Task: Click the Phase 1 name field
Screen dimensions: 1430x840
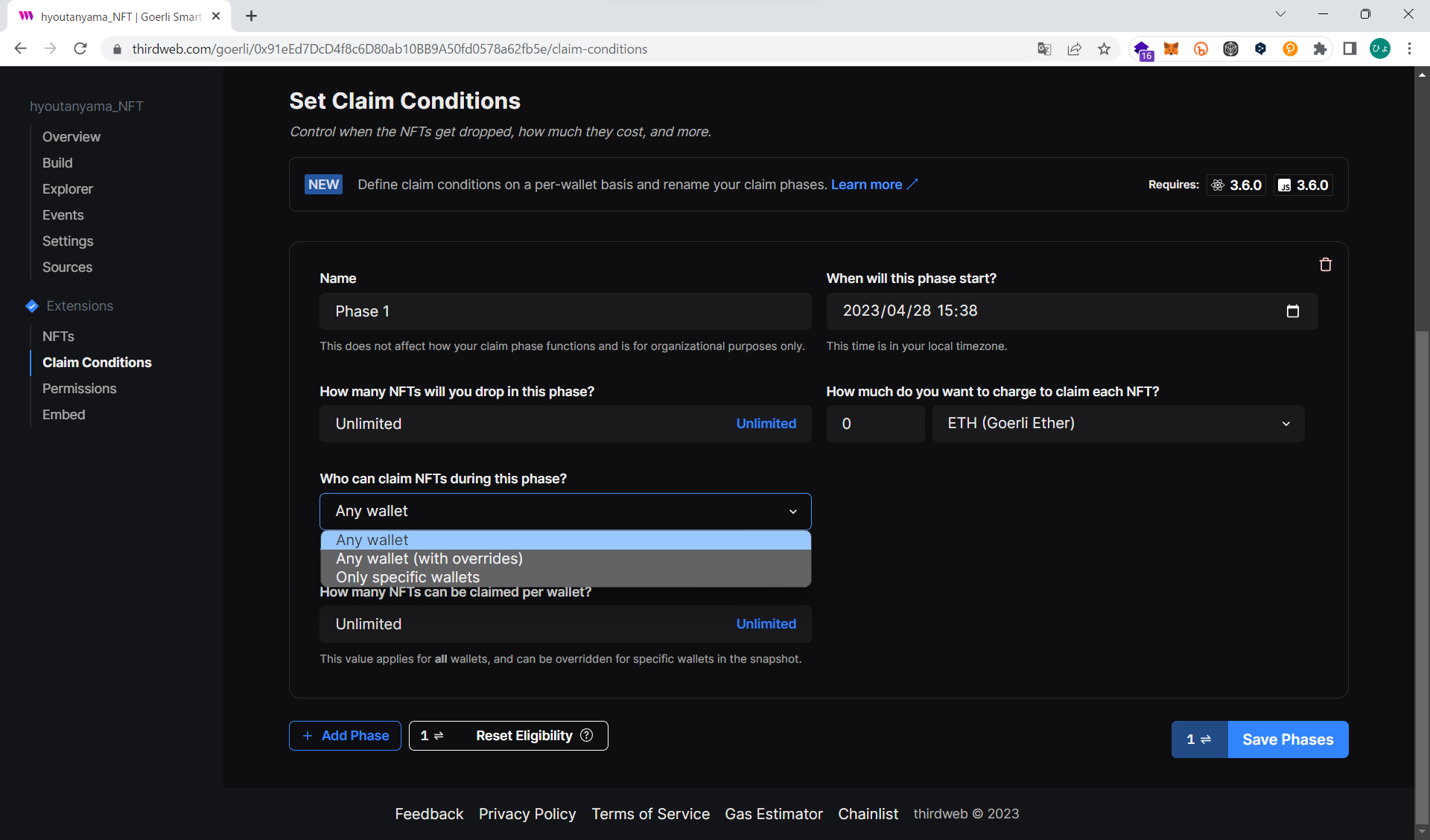Action: (565, 311)
